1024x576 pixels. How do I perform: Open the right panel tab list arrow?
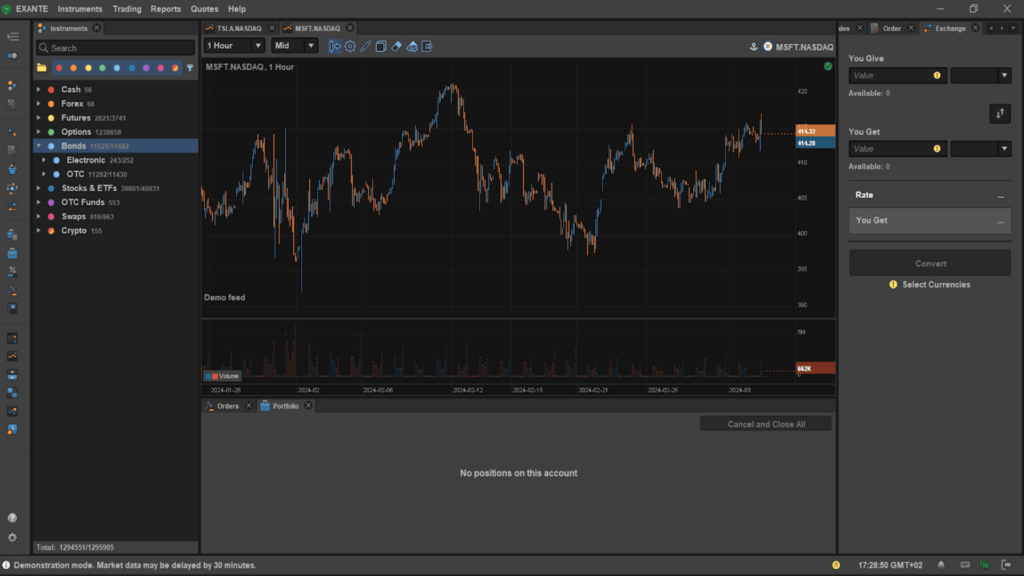(x=1013, y=28)
